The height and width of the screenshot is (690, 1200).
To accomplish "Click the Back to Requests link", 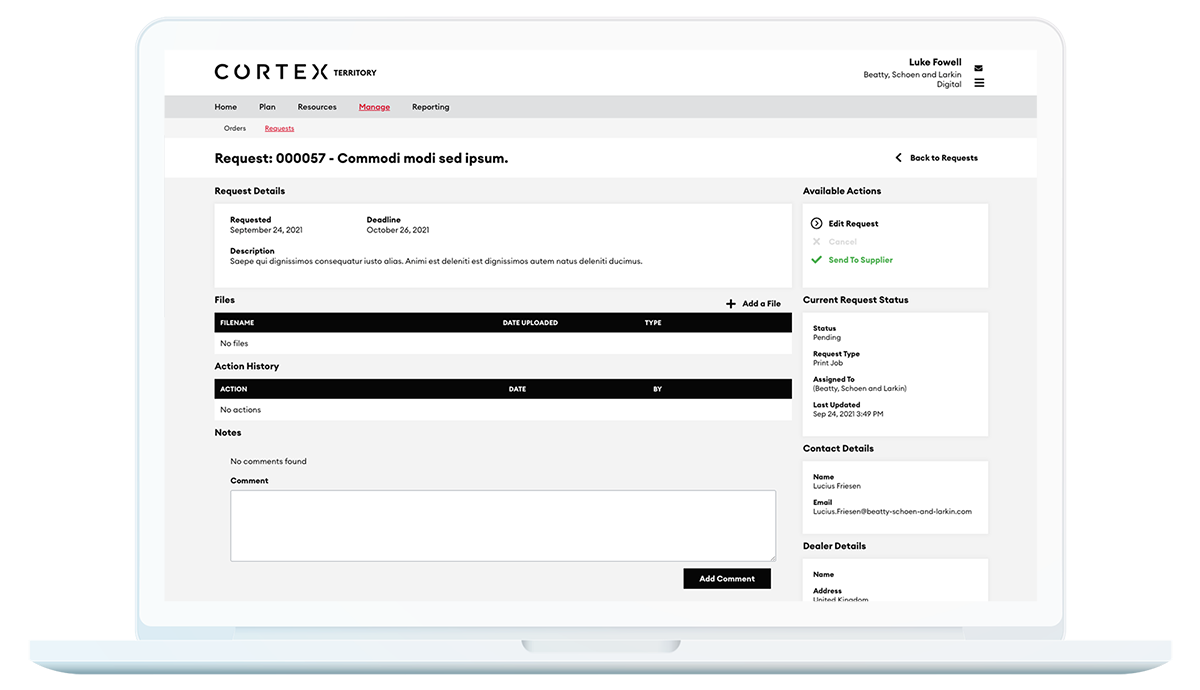I will (943, 158).
